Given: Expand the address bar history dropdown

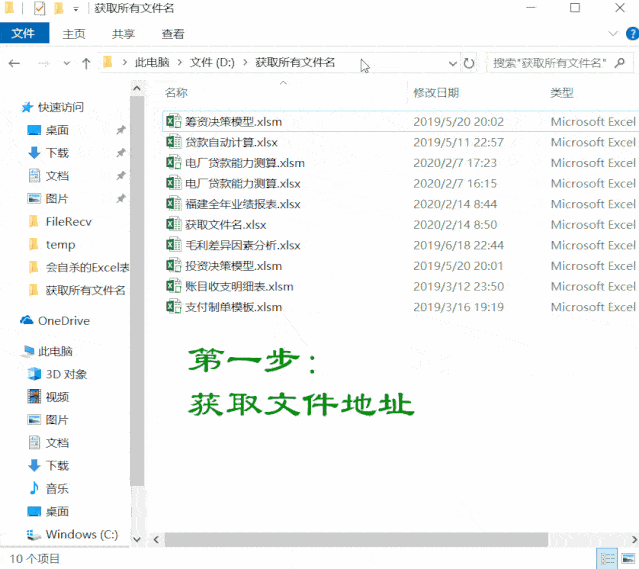Looking at the screenshot, I should click(x=452, y=64).
